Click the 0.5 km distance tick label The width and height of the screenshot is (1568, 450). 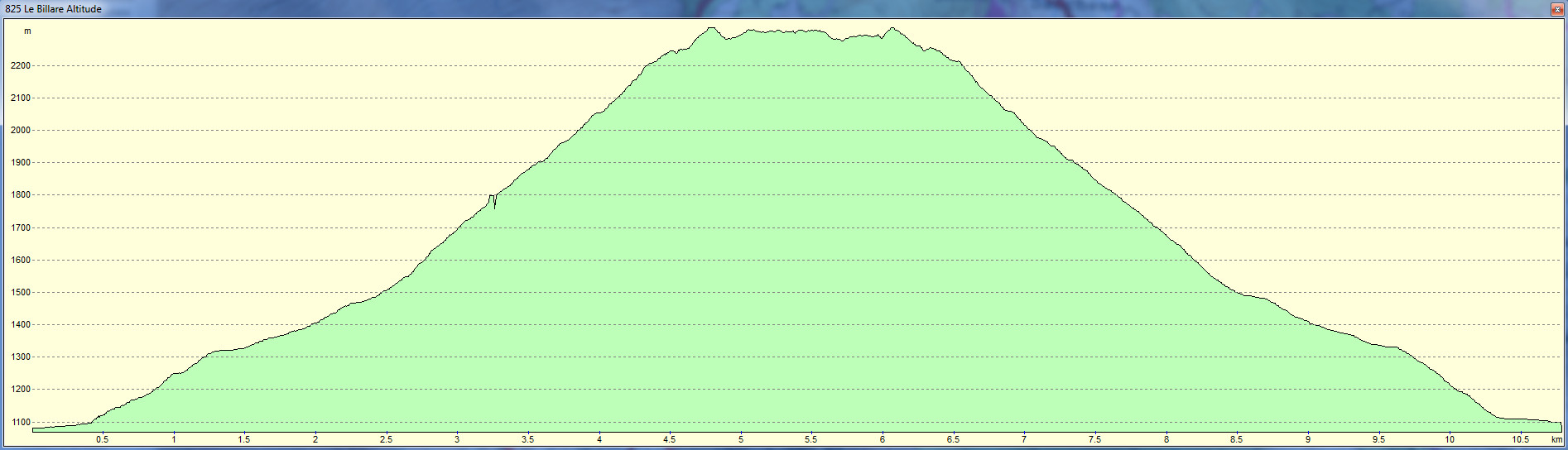point(102,439)
